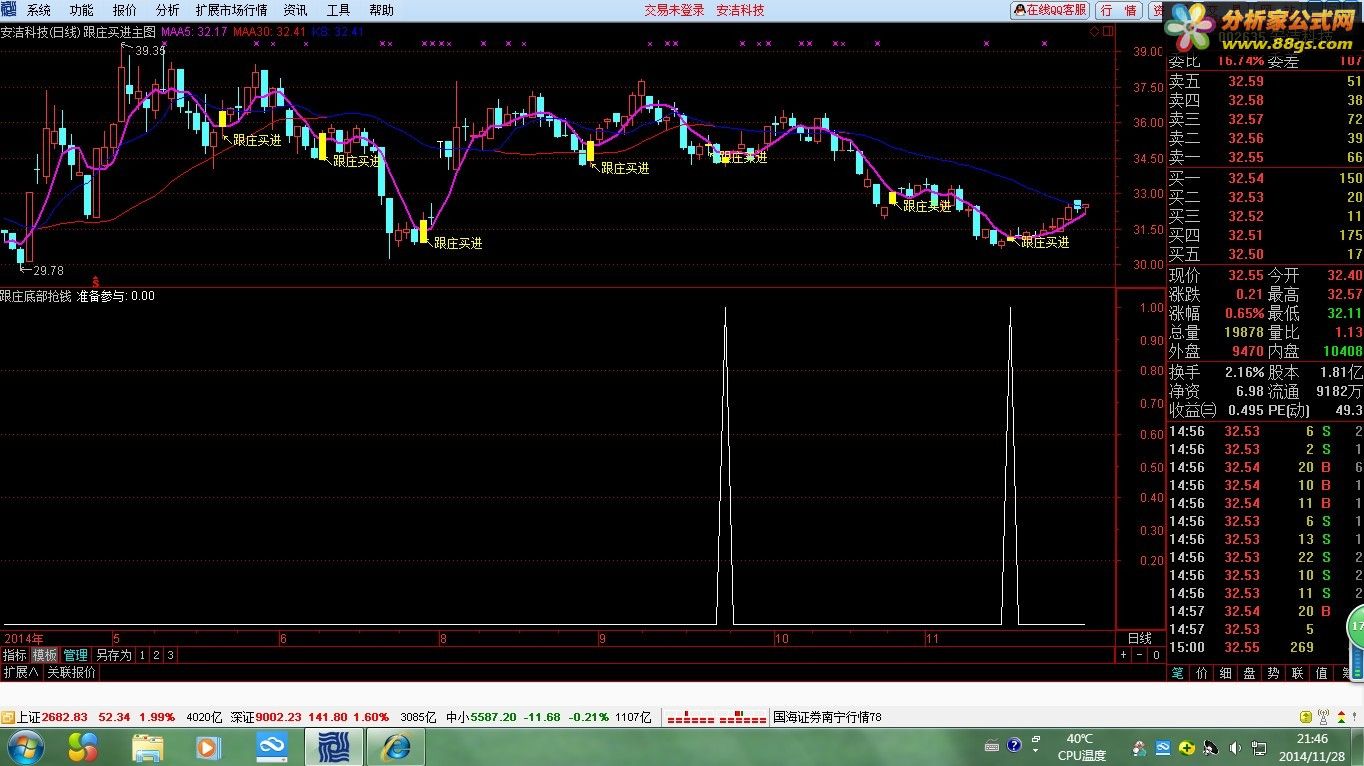Open Internet Explorer from taskbar
1364x766 pixels.
point(396,747)
